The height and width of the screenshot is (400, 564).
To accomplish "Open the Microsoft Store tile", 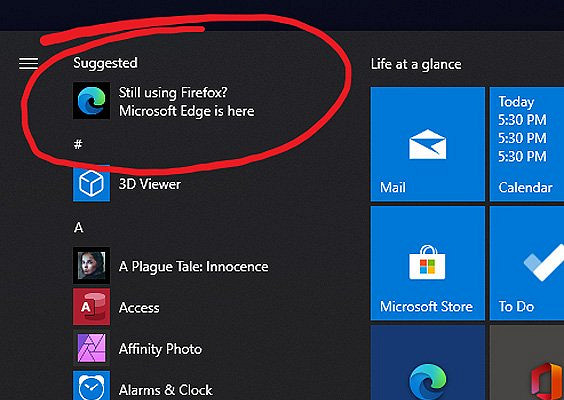I will coord(428,263).
